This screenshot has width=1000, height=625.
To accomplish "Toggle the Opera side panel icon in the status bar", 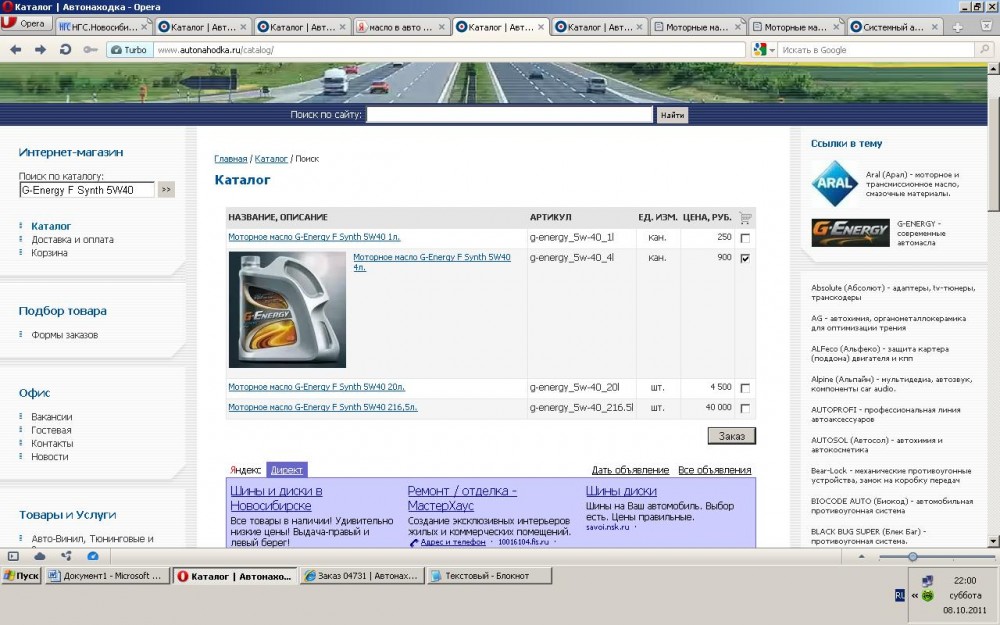I will (x=13, y=556).
